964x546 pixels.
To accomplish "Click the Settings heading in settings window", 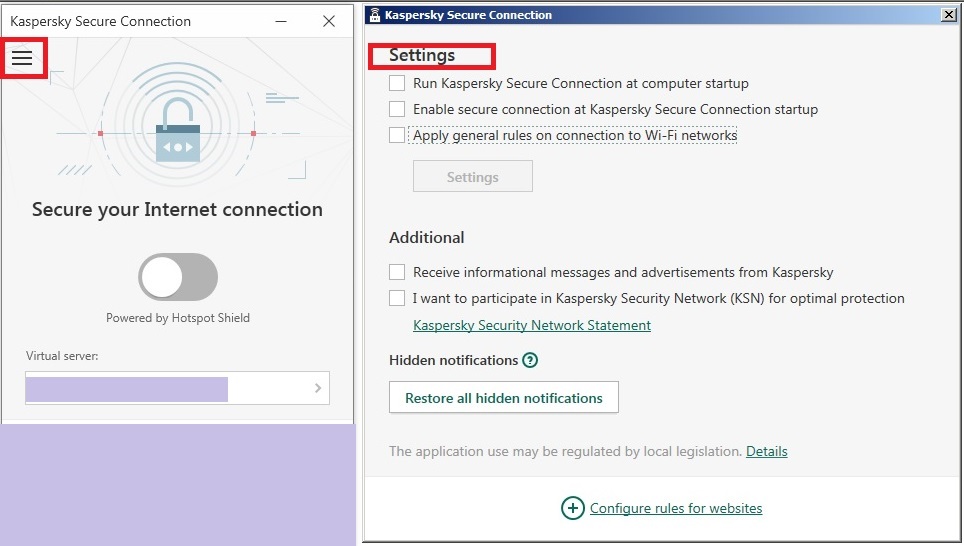I will coord(422,55).
